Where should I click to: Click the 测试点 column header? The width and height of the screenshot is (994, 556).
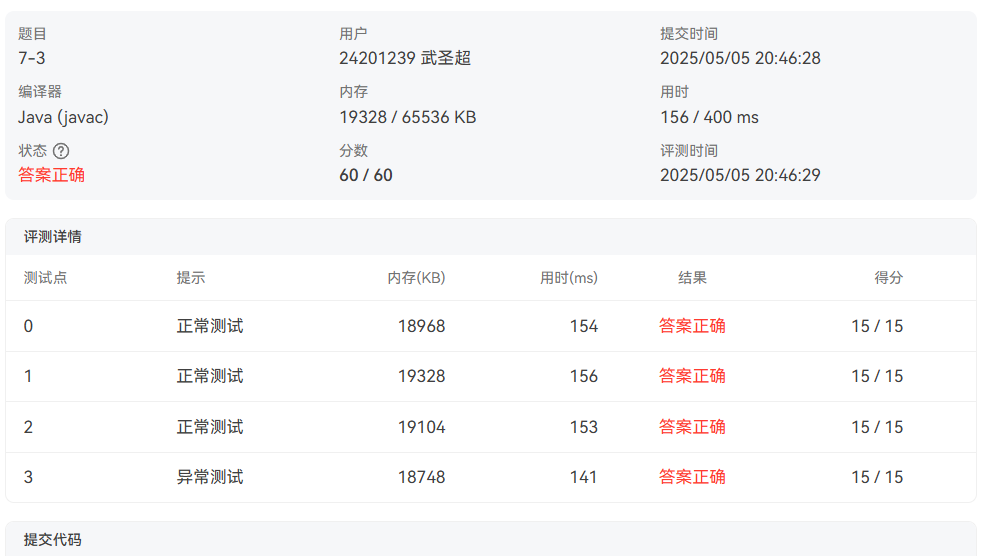[45, 278]
